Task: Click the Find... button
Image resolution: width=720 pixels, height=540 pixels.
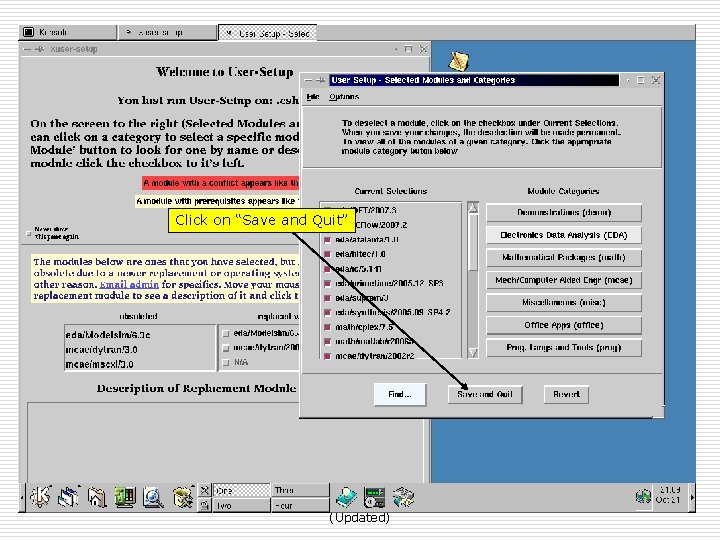Action: (400, 394)
